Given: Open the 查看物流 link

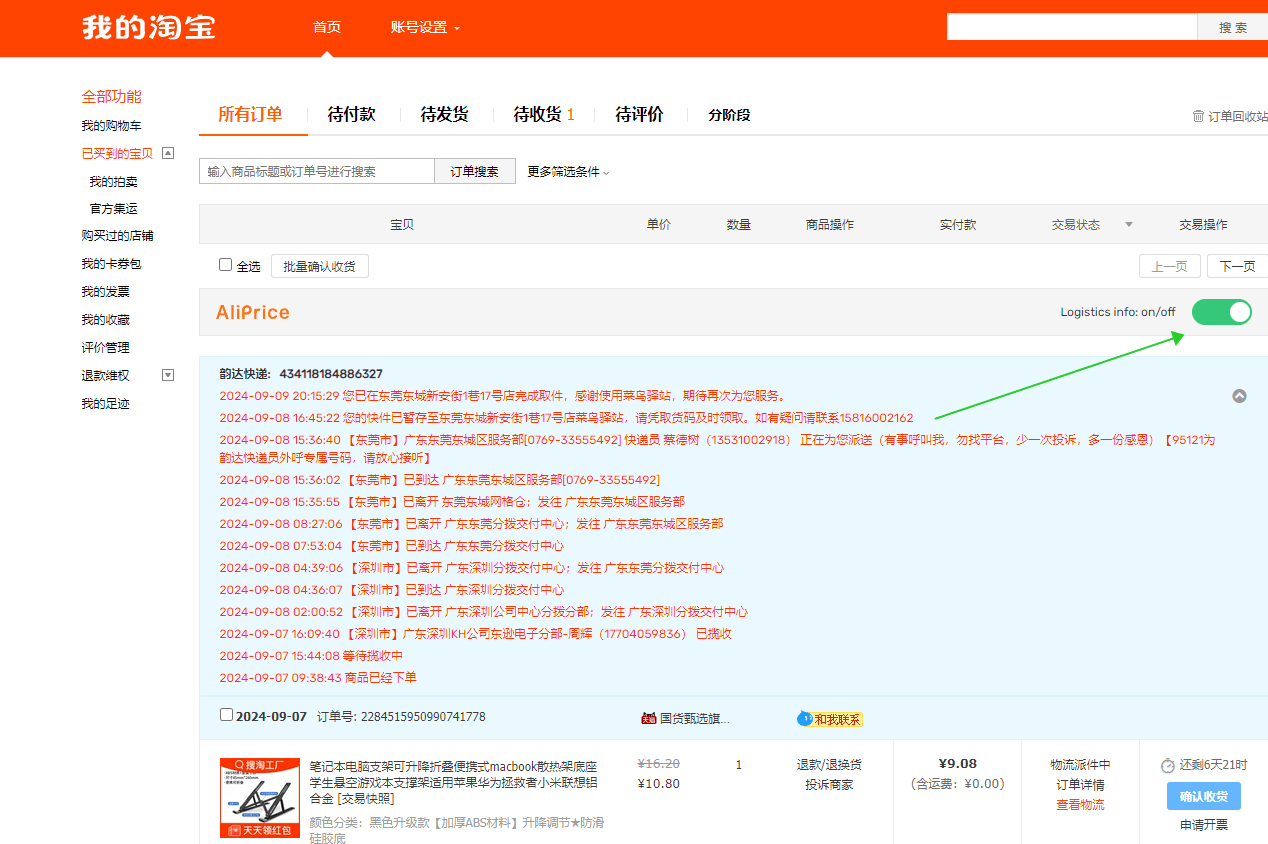Looking at the screenshot, I should click(x=1080, y=805).
